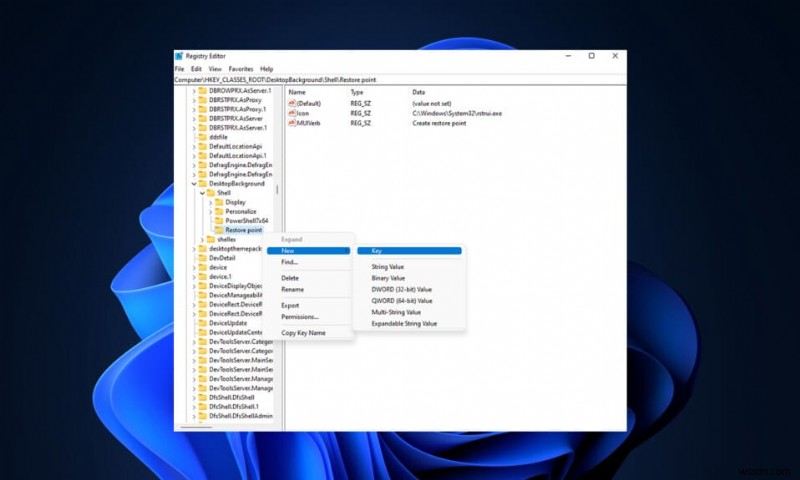Select the DeviceUpdate folder icon

tap(202, 323)
